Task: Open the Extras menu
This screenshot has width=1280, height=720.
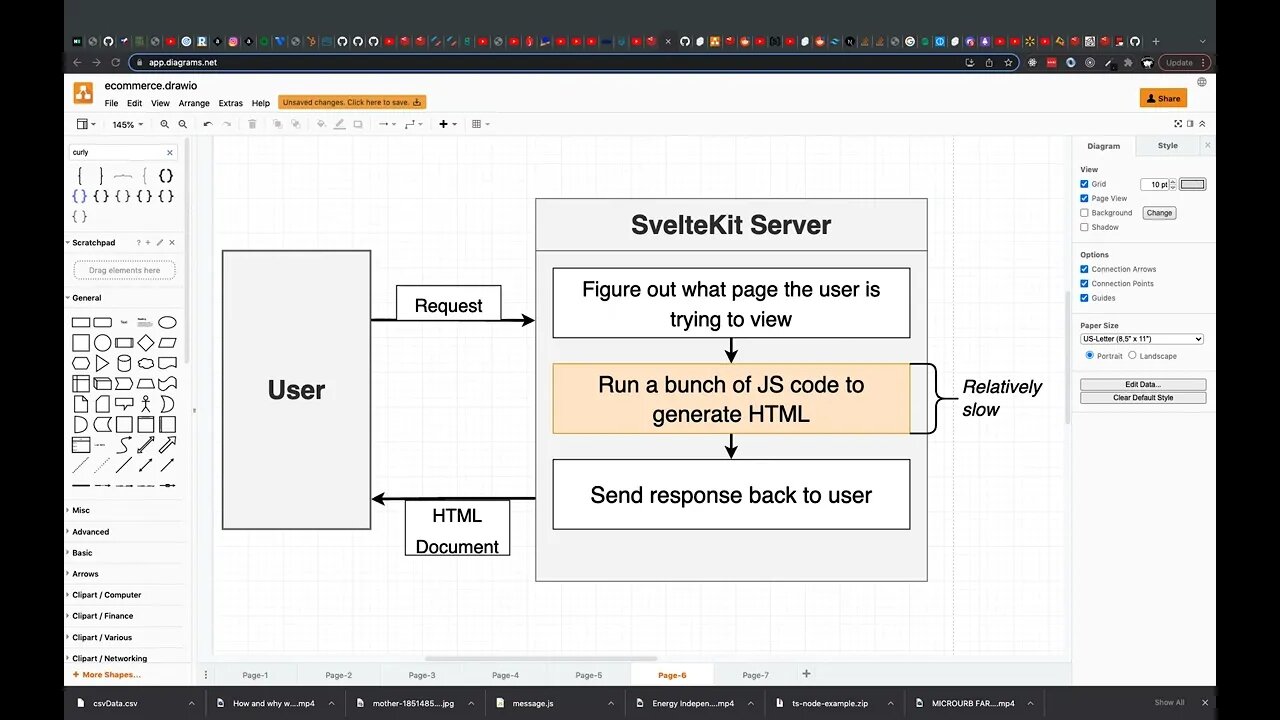Action: click(x=231, y=103)
